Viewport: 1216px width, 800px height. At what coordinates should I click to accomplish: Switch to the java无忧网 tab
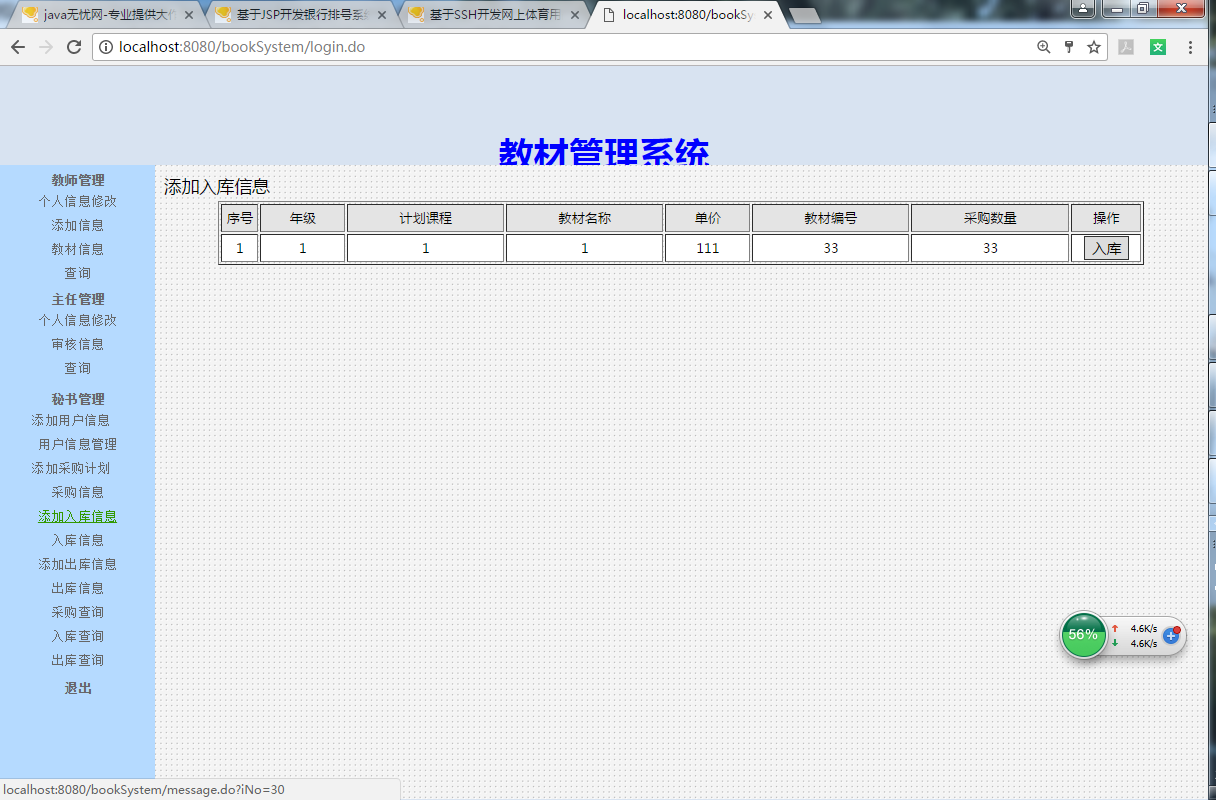coord(108,15)
